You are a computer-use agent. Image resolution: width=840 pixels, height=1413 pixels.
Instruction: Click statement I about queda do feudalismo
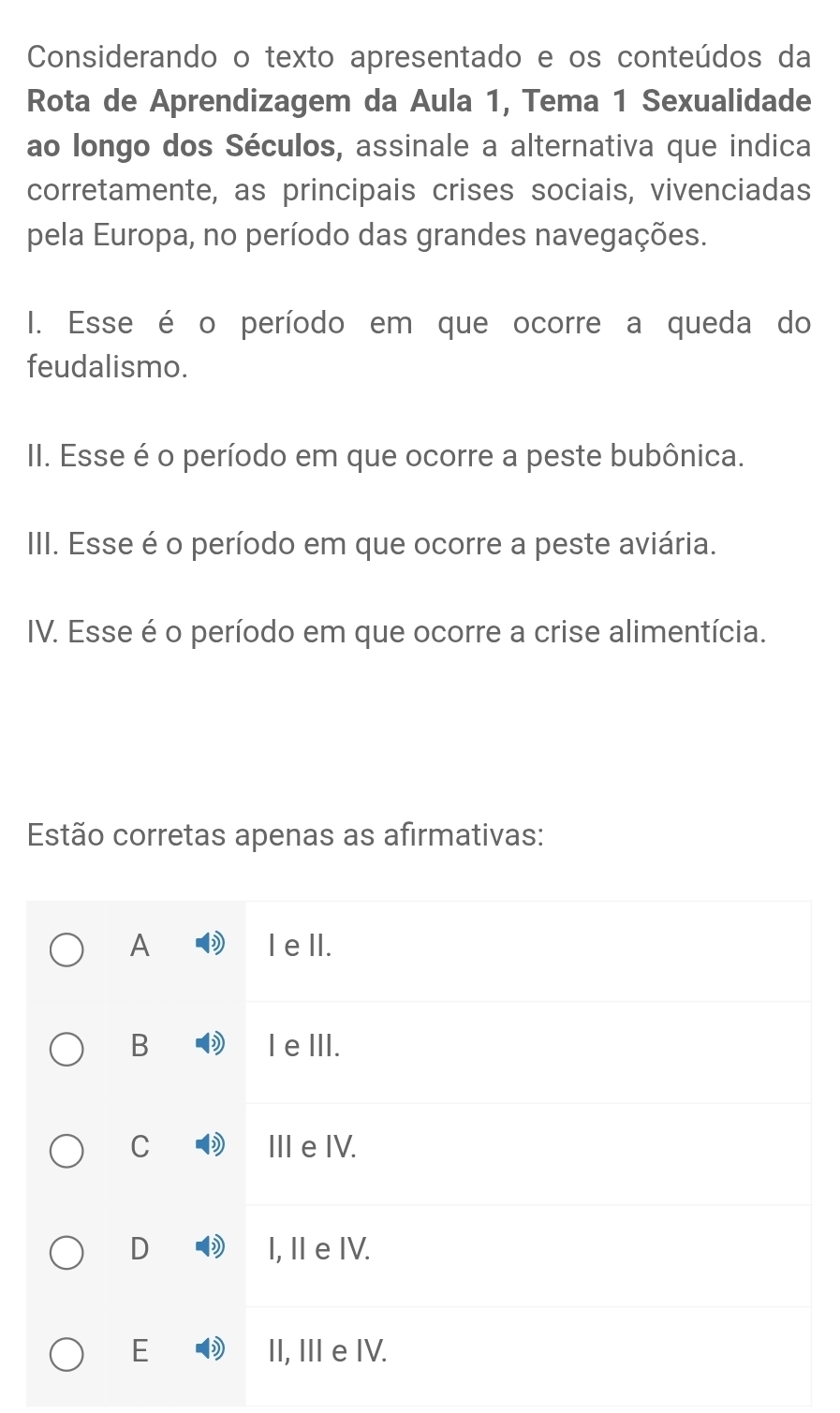(x=419, y=344)
